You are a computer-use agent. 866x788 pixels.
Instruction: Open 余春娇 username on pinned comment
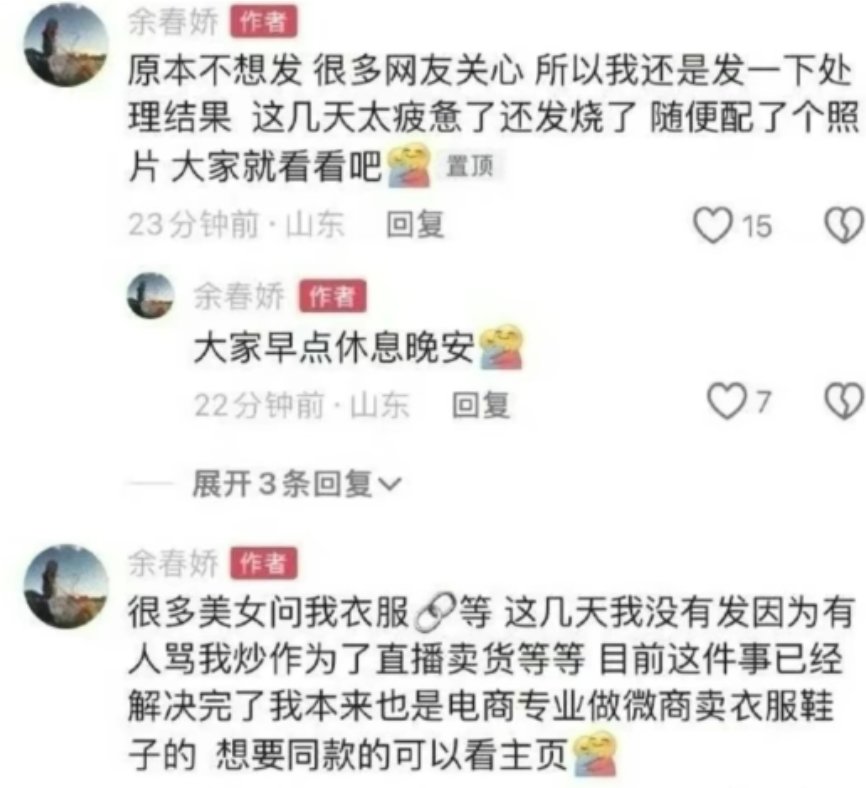pyautogui.click(x=173, y=22)
